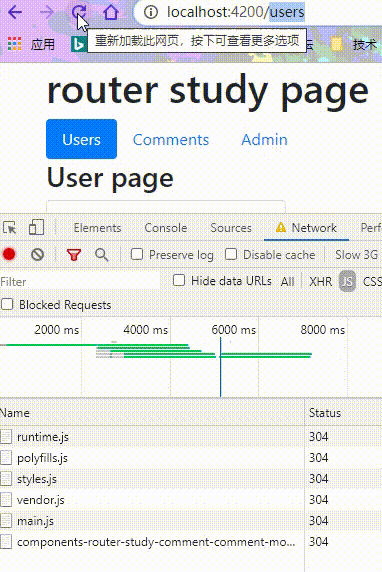
Task: Go back with the browser back arrow
Action: coord(15,12)
